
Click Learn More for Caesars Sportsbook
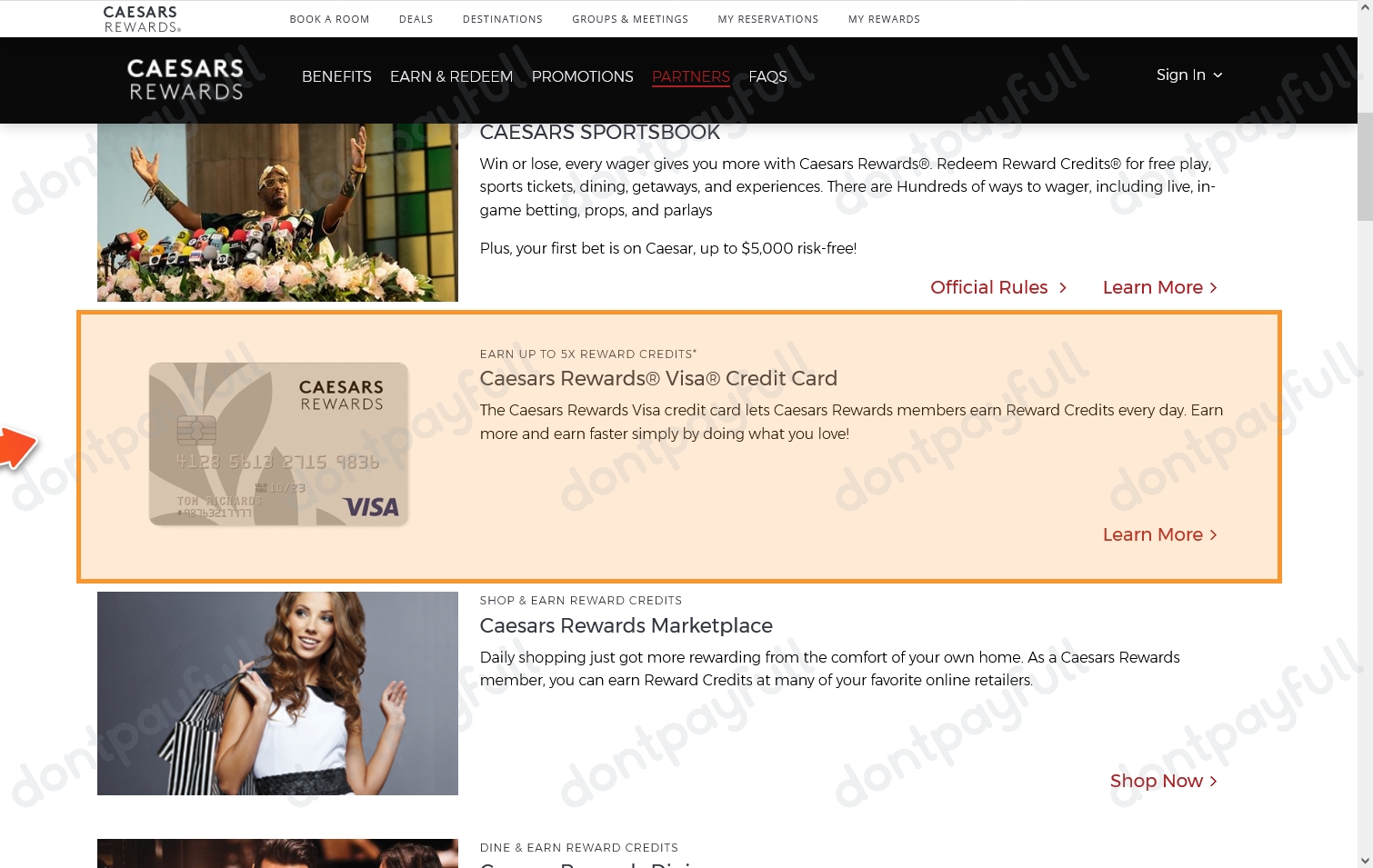1159,288
